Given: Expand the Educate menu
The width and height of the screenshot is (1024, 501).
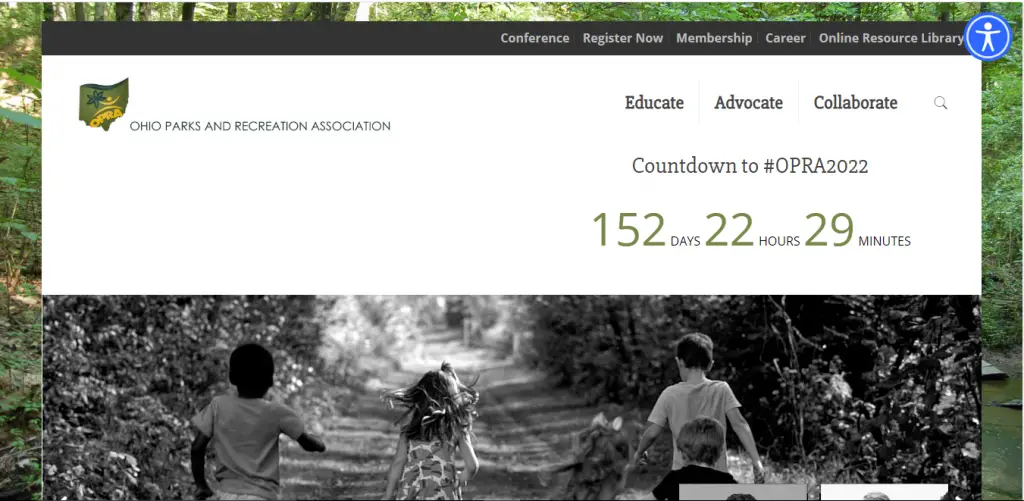Looking at the screenshot, I should click(654, 103).
